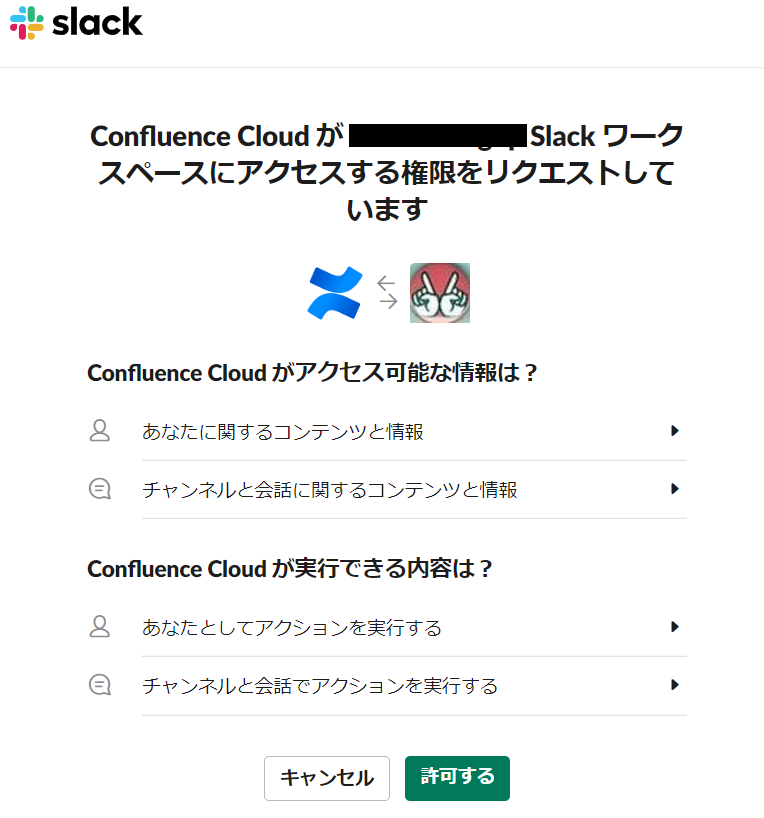Click the Confluence Cloud app icon

(x=335, y=293)
